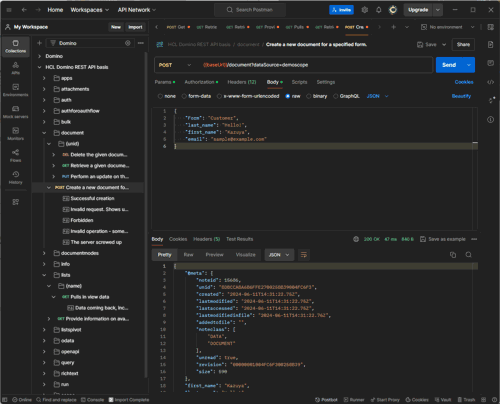Expand the Domino collection
Image resolution: width=500 pixels, height=404 pixels.
tap(39, 56)
